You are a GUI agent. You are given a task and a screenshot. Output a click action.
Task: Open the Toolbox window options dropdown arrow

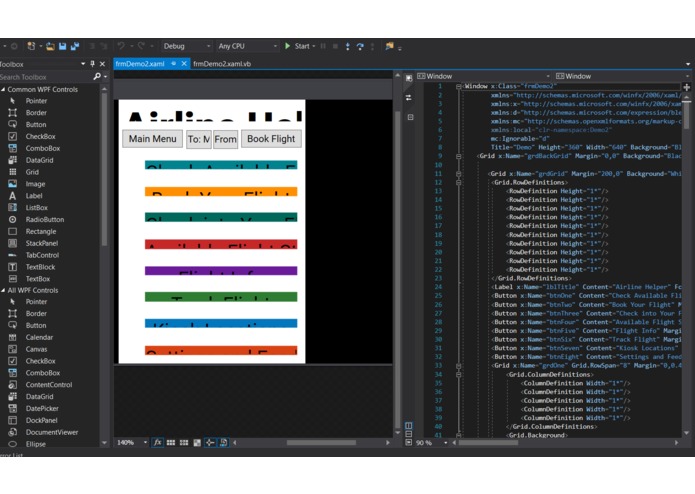(x=83, y=64)
